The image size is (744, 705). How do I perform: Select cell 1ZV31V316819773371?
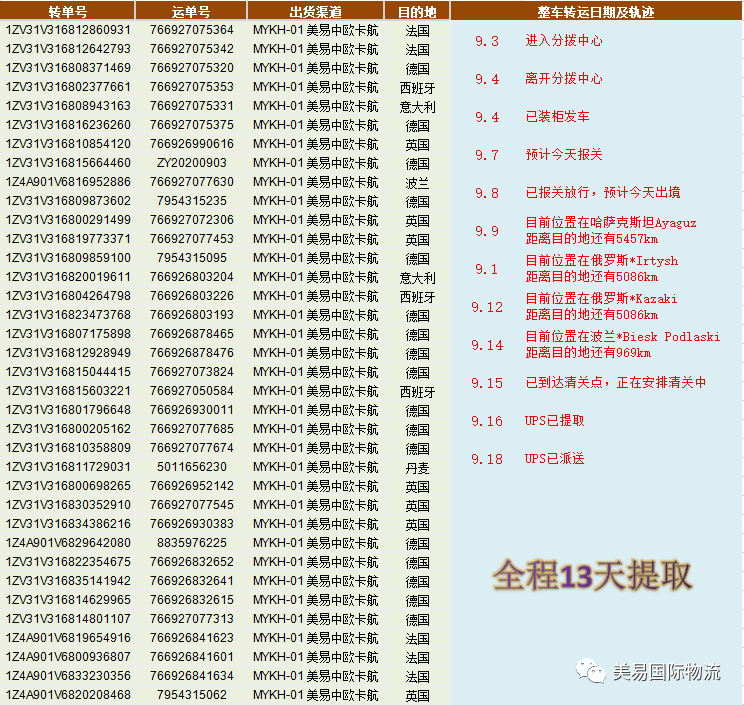pyautogui.click(x=68, y=239)
